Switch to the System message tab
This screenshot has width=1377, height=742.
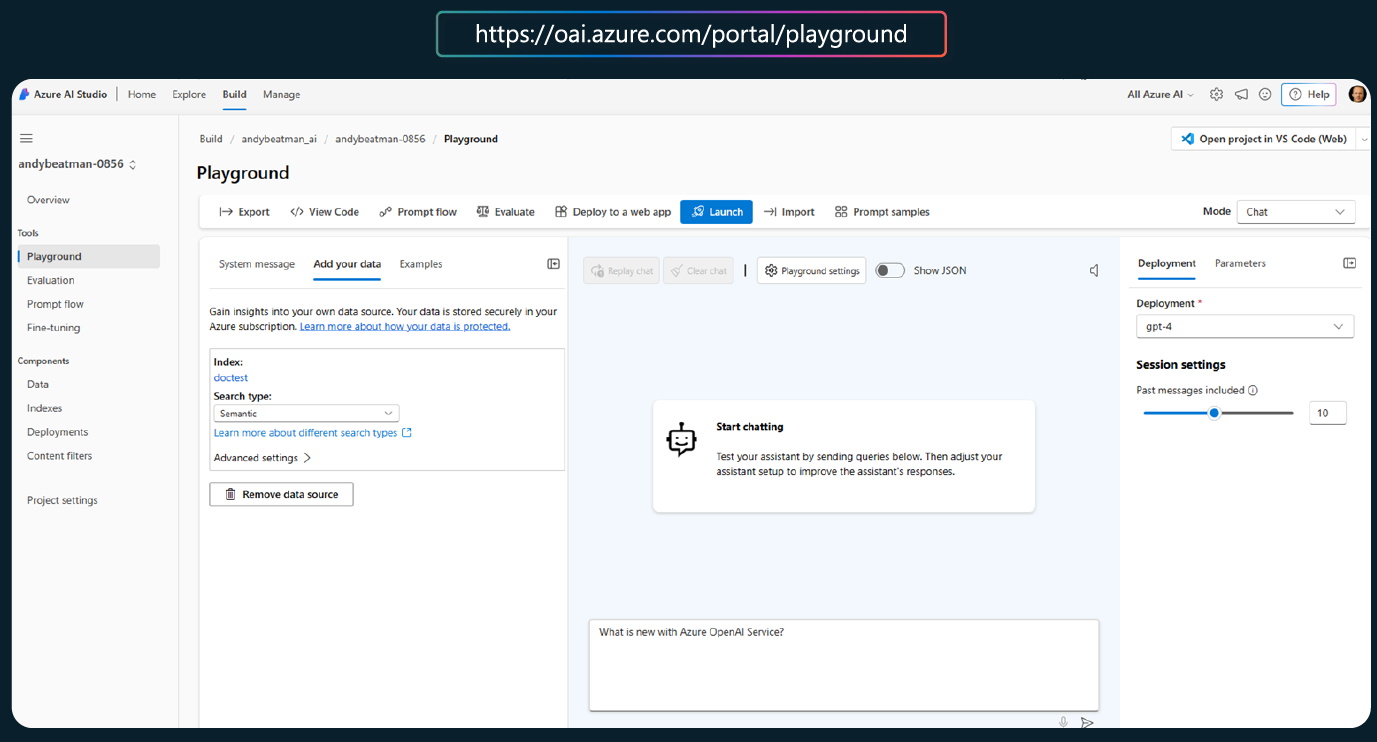(257, 264)
